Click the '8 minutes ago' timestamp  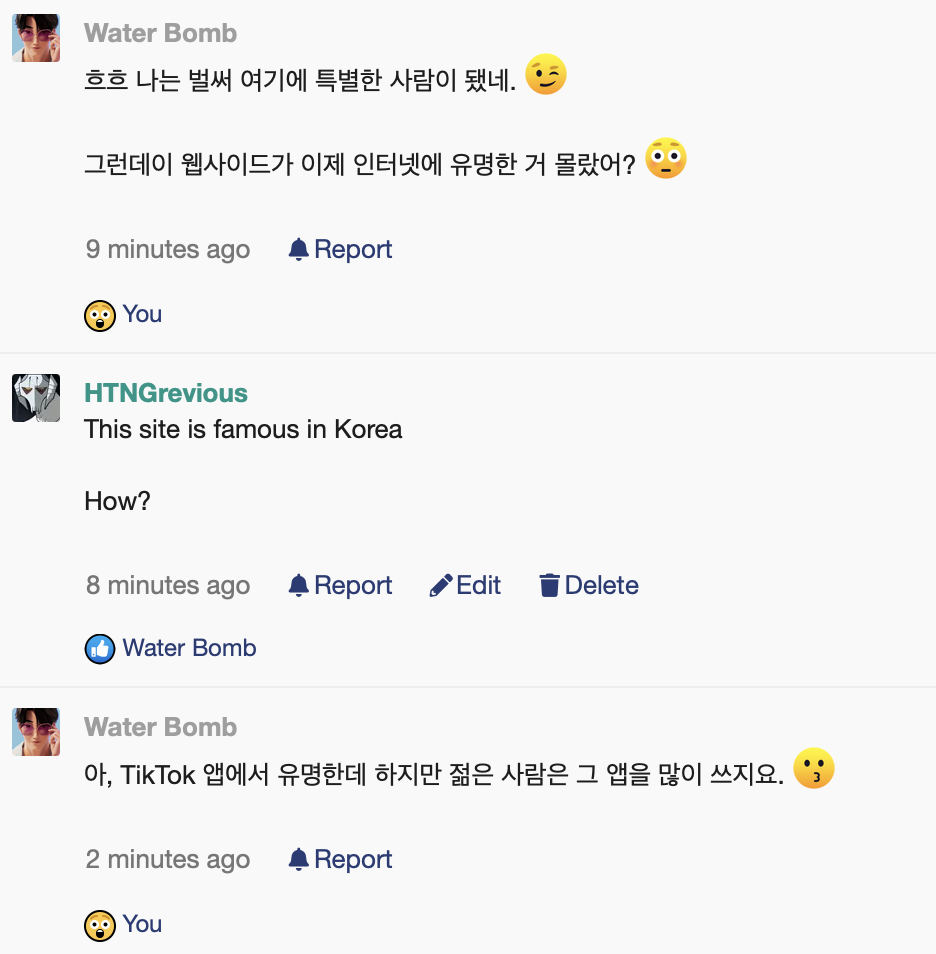coord(168,585)
